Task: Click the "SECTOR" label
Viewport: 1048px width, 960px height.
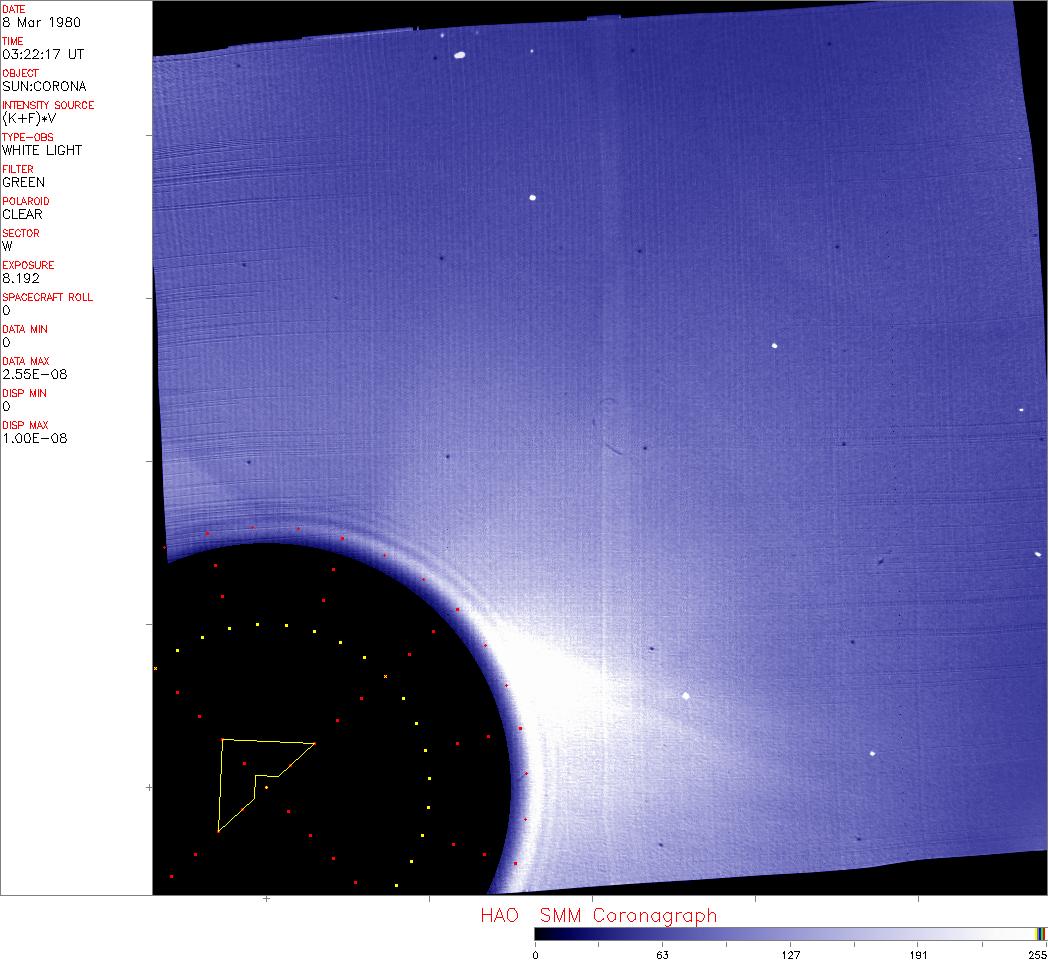Action: (x=21, y=233)
